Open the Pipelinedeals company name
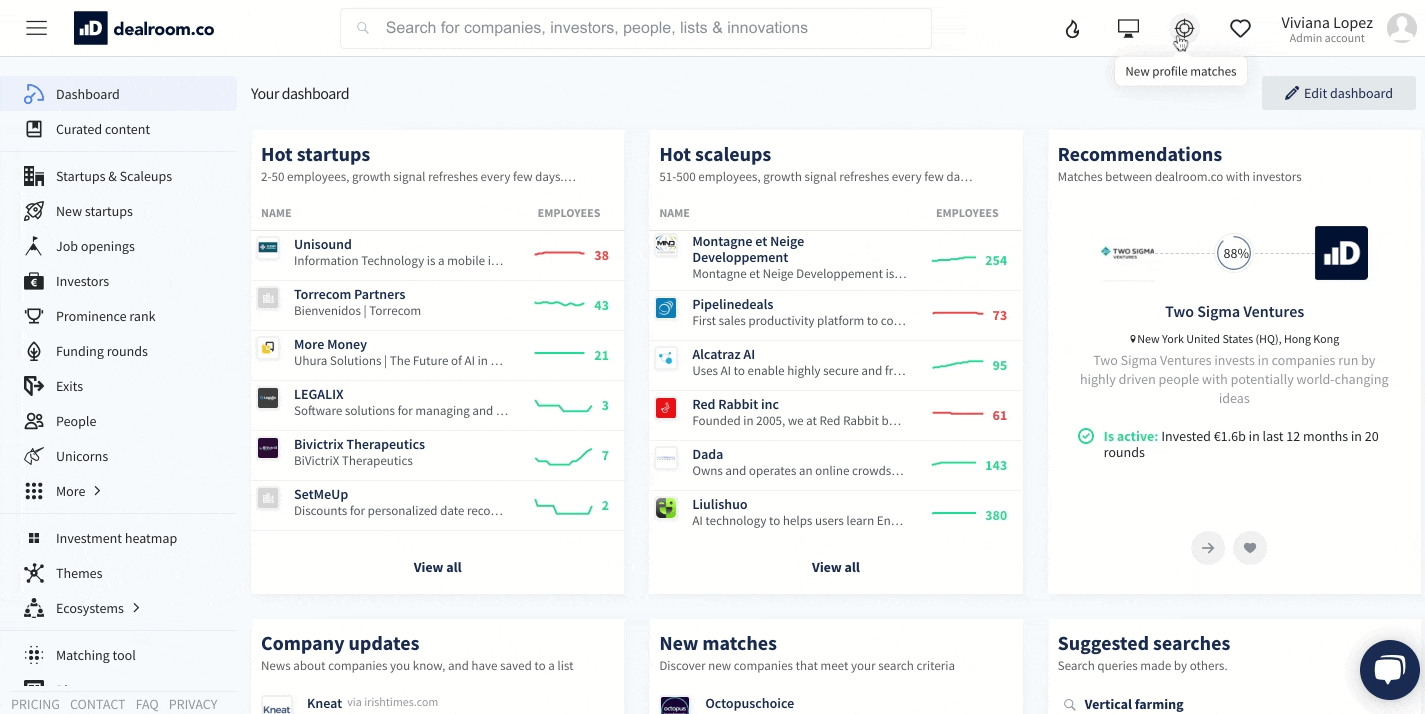 (733, 304)
